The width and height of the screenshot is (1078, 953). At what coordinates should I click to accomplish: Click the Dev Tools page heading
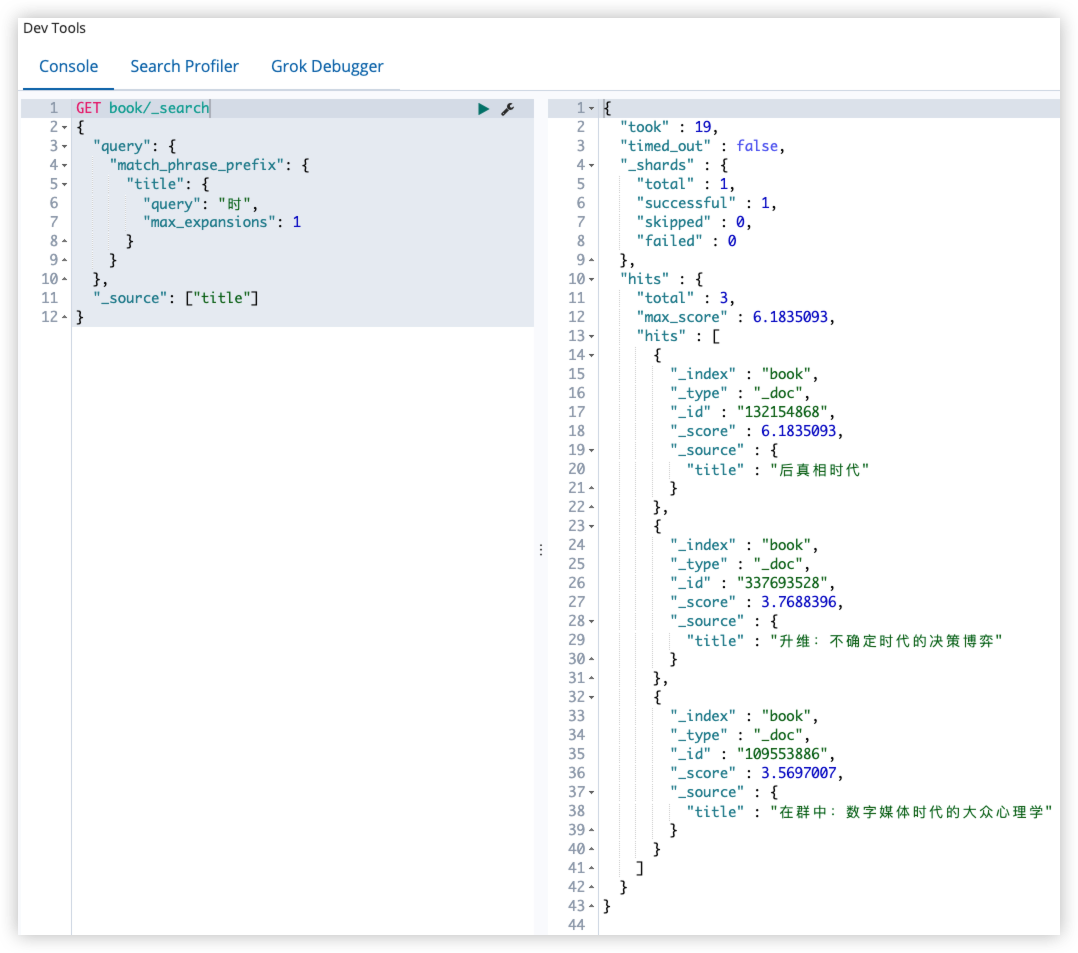coord(54,28)
